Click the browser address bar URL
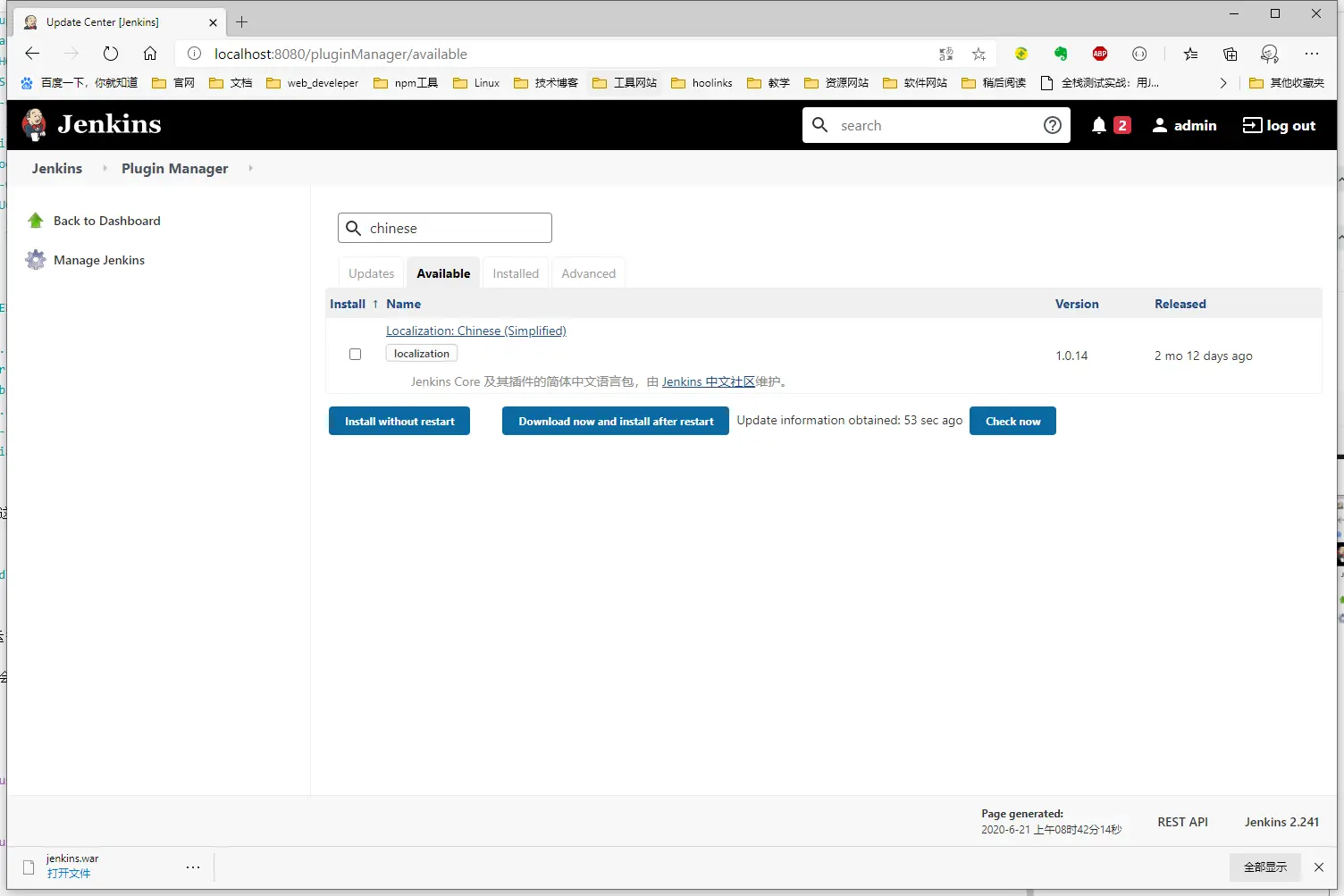 point(340,54)
